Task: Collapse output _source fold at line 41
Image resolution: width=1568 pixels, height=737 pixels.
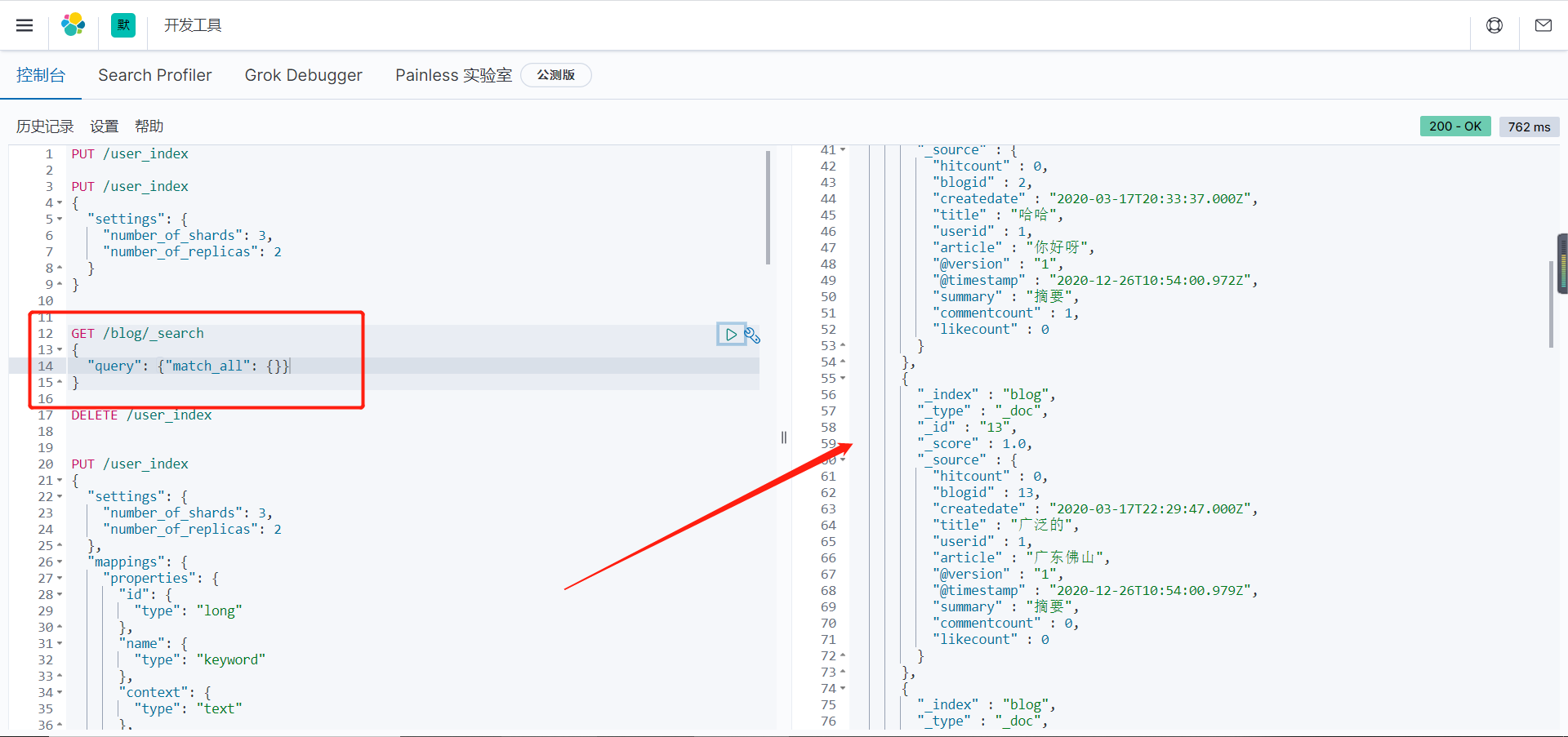Action: (843, 149)
